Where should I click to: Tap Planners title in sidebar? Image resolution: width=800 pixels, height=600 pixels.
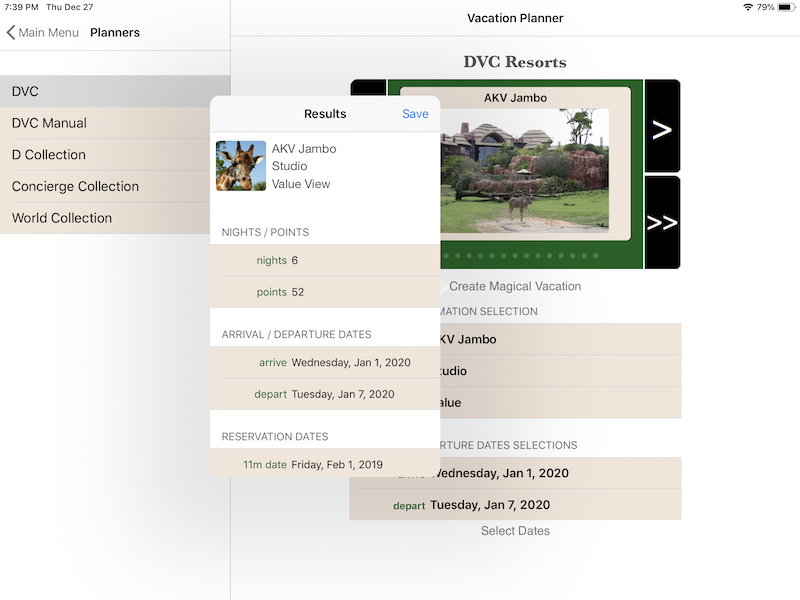tap(115, 33)
